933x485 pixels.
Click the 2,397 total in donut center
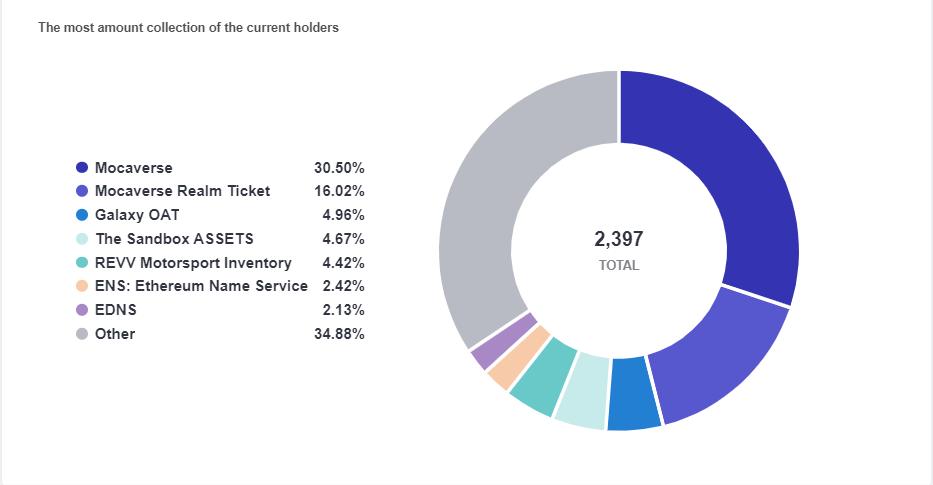pyautogui.click(x=619, y=239)
